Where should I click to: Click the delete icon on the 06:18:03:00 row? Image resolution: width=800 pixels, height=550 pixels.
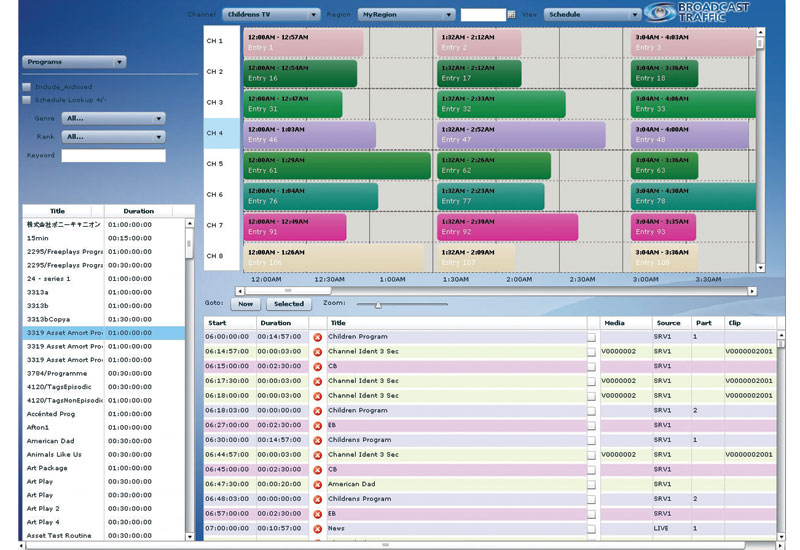(x=317, y=411)
